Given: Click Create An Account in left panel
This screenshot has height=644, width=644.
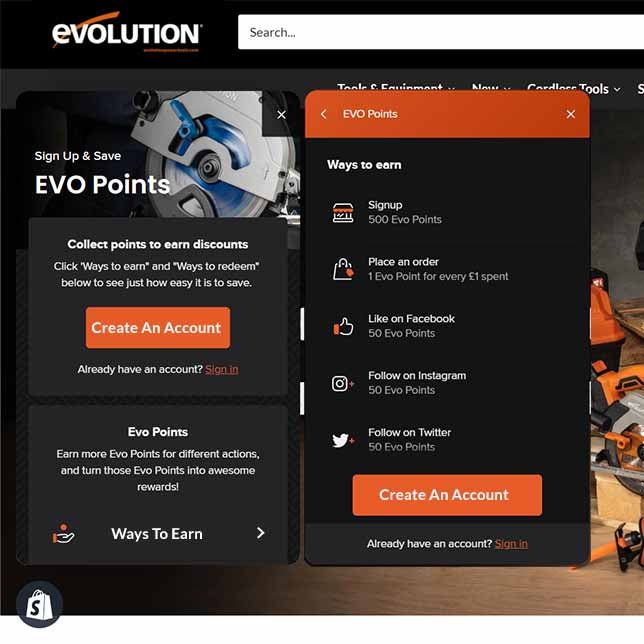Looking at the screenshot, I should (x=158, y=328).
